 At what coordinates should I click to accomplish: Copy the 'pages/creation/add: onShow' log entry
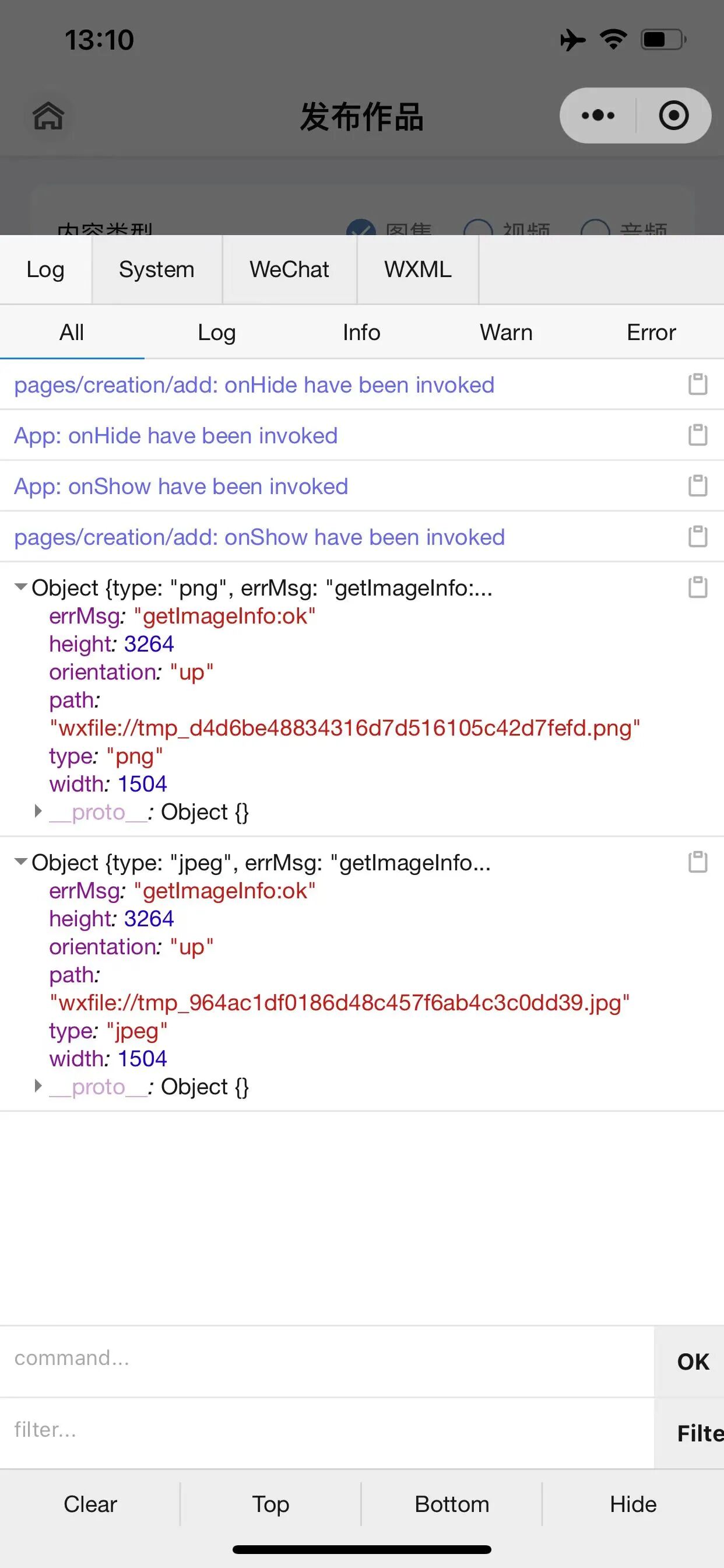[x=697, y=537]
